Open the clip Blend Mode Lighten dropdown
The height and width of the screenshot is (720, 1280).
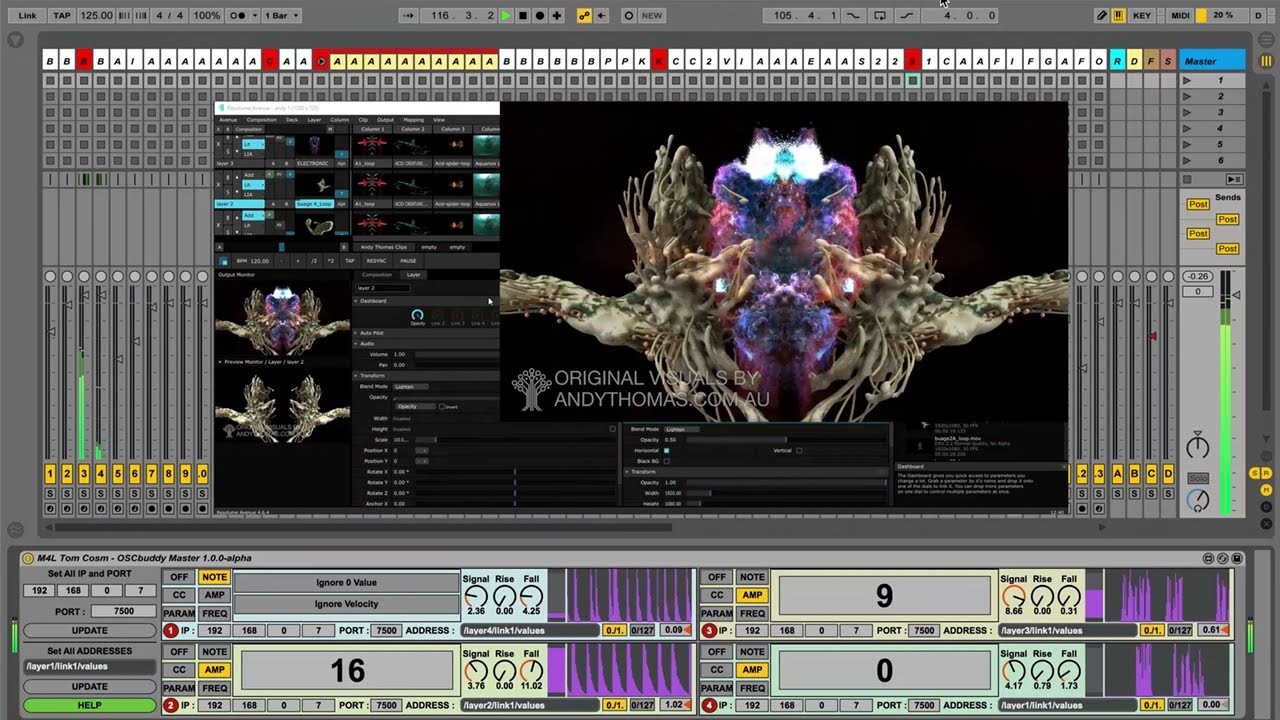click(x=680, y=429)
